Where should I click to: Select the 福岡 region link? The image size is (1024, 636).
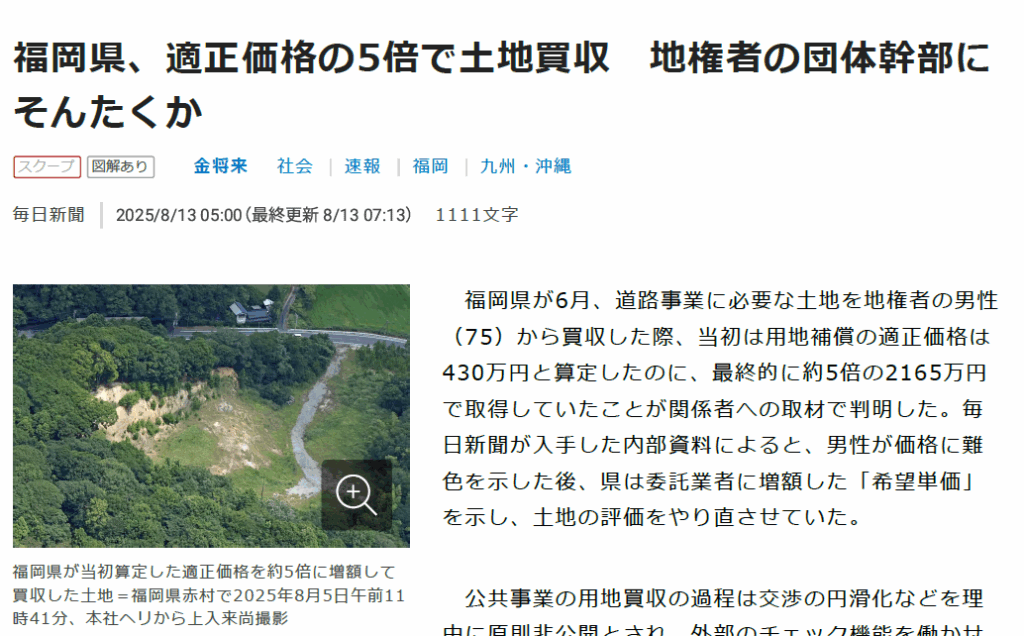coord(430,166)
